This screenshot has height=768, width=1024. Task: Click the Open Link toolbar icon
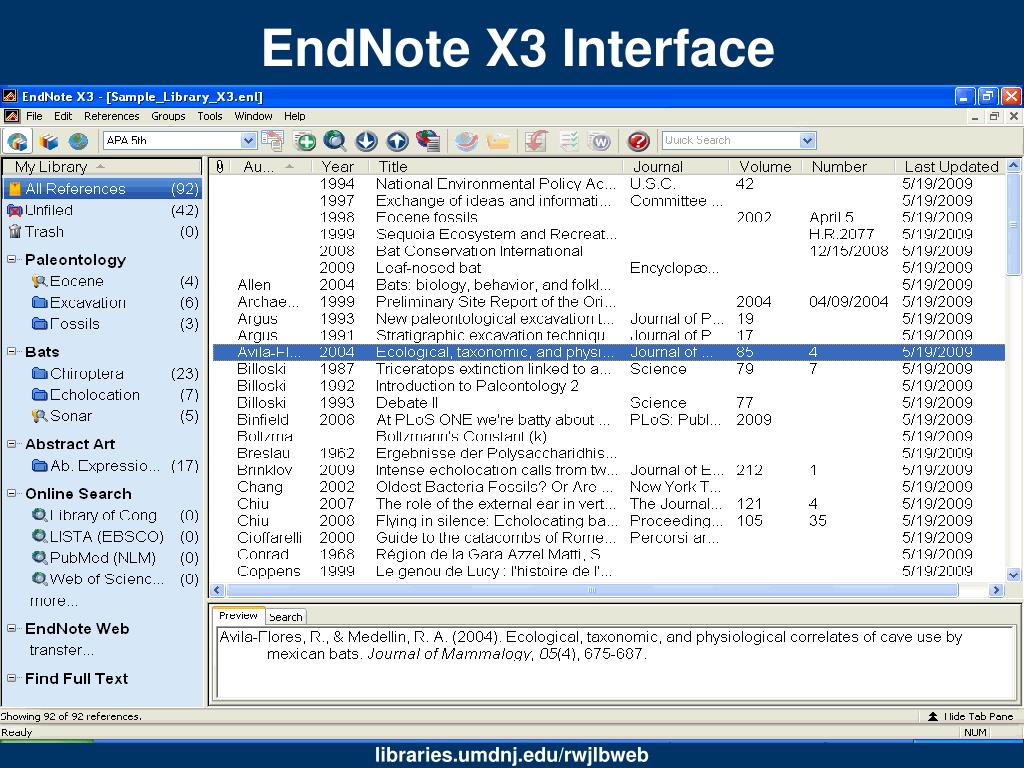[466, 140]
